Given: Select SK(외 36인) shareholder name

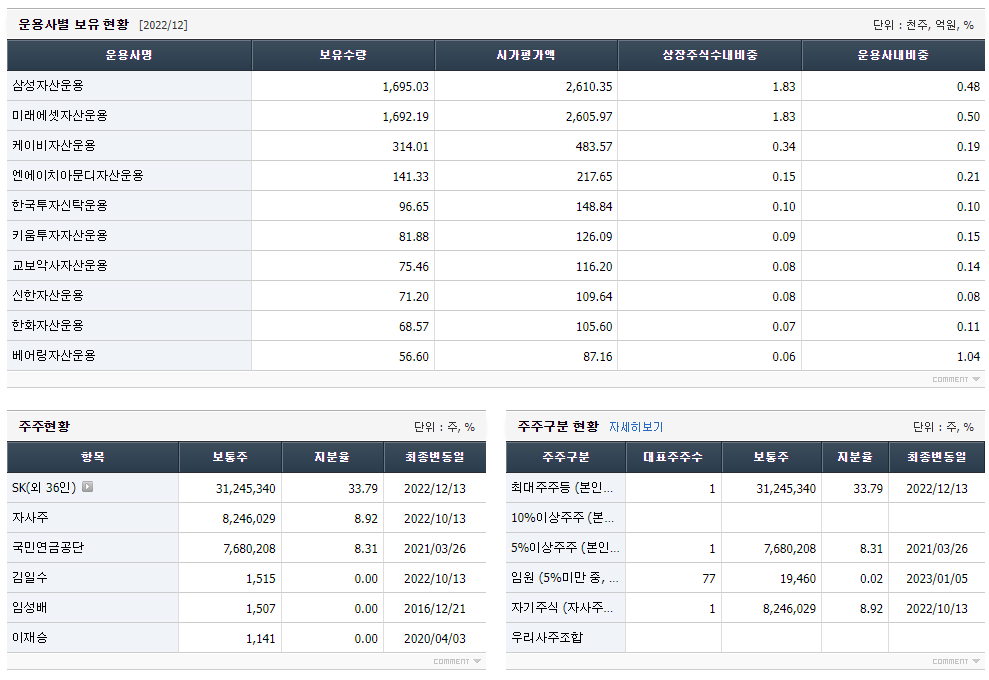Looking at the screenshot, I should tap(44, 488).
